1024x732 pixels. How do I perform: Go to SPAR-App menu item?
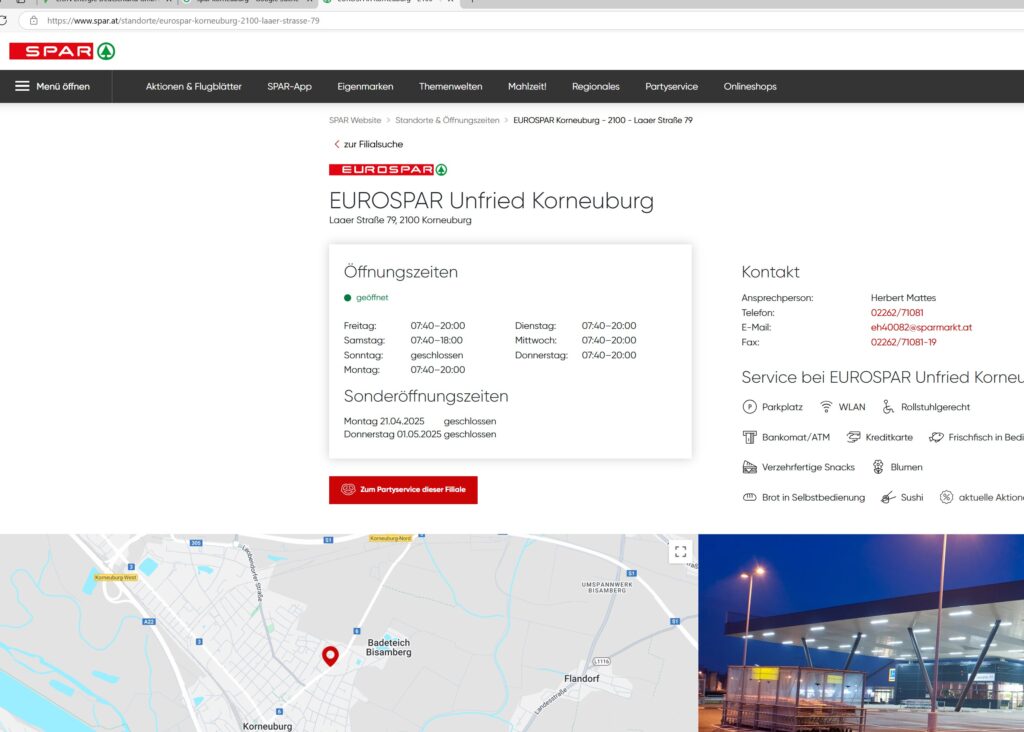point(289,86)
